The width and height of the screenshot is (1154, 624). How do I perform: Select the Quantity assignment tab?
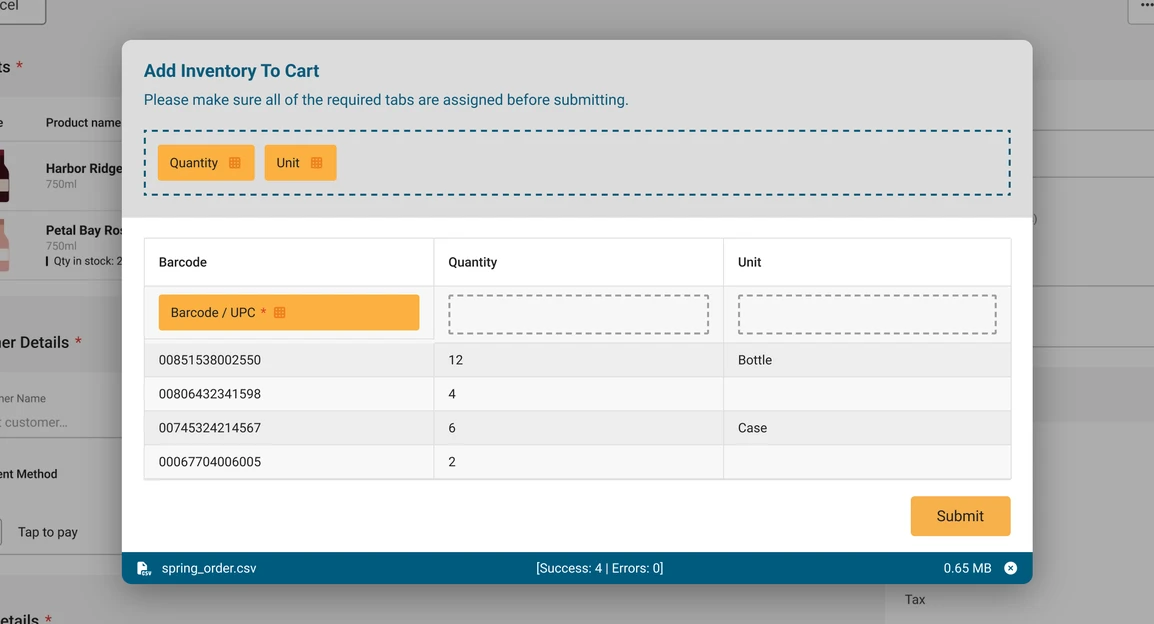click(206, 163)
